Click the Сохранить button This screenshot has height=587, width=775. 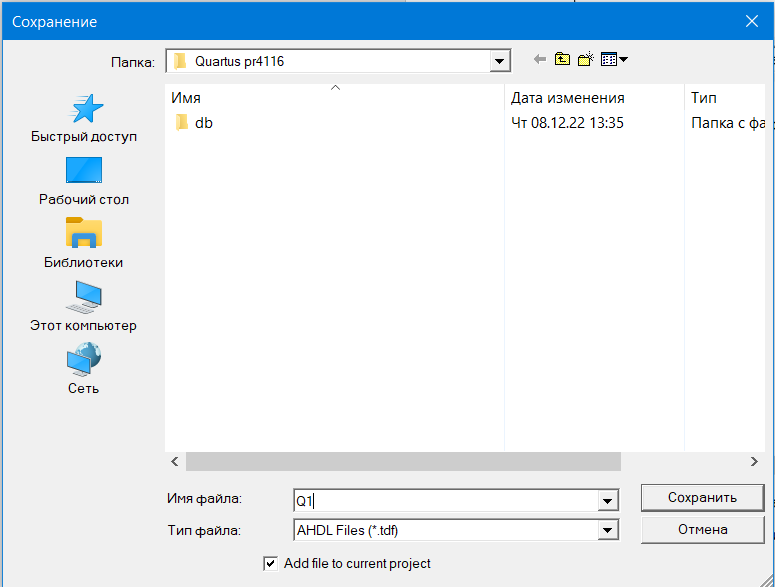pos(702,498)
